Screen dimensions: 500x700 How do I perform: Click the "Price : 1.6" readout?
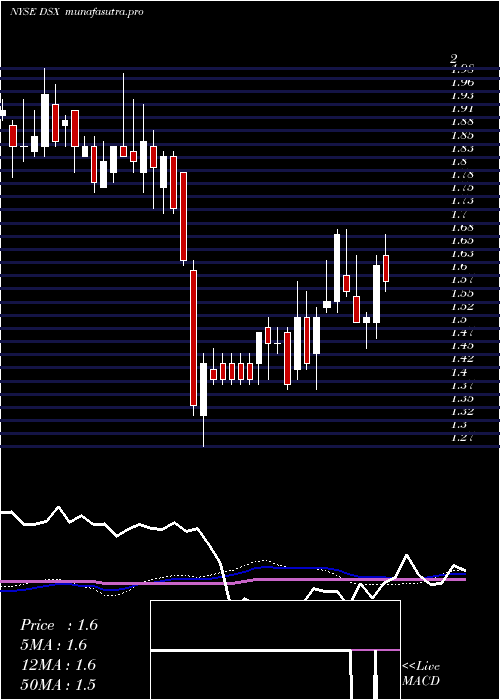pyautogui.click(x=58, y=625)
